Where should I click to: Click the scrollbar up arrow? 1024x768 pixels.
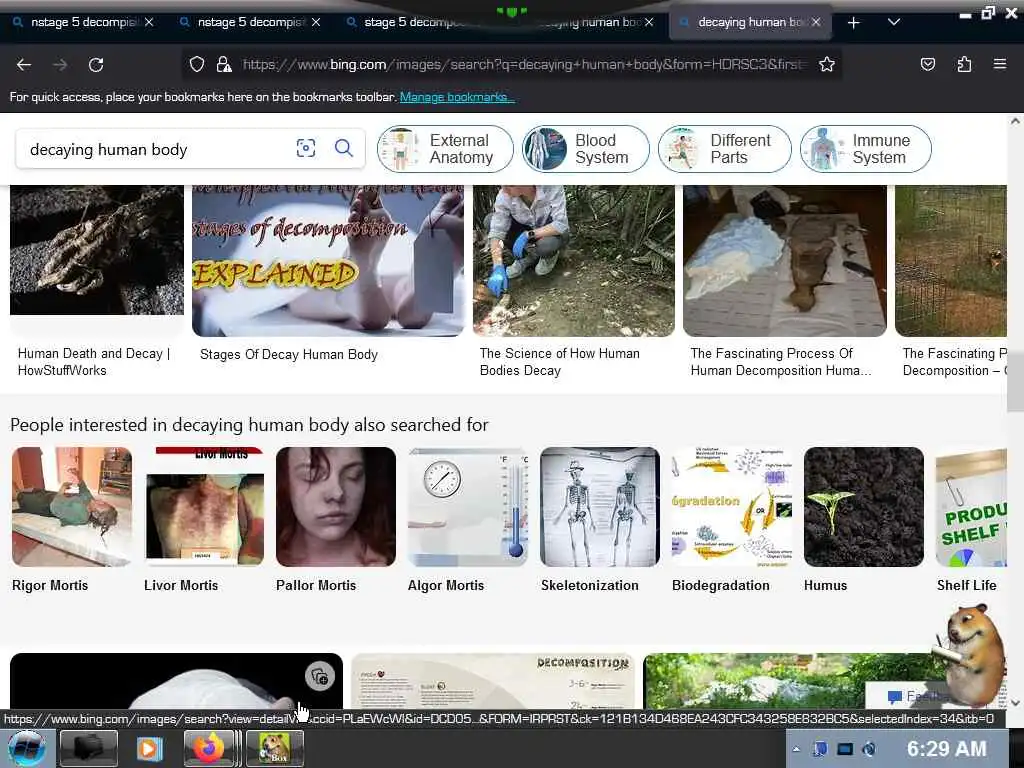pyautogui.click(x=1015, y=121)
